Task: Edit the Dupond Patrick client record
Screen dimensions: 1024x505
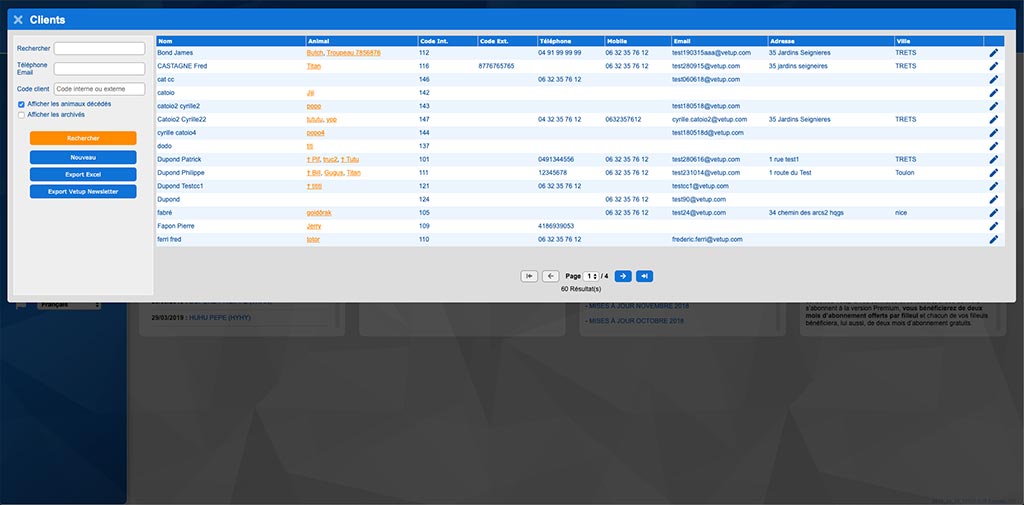Action: (993, 159)
